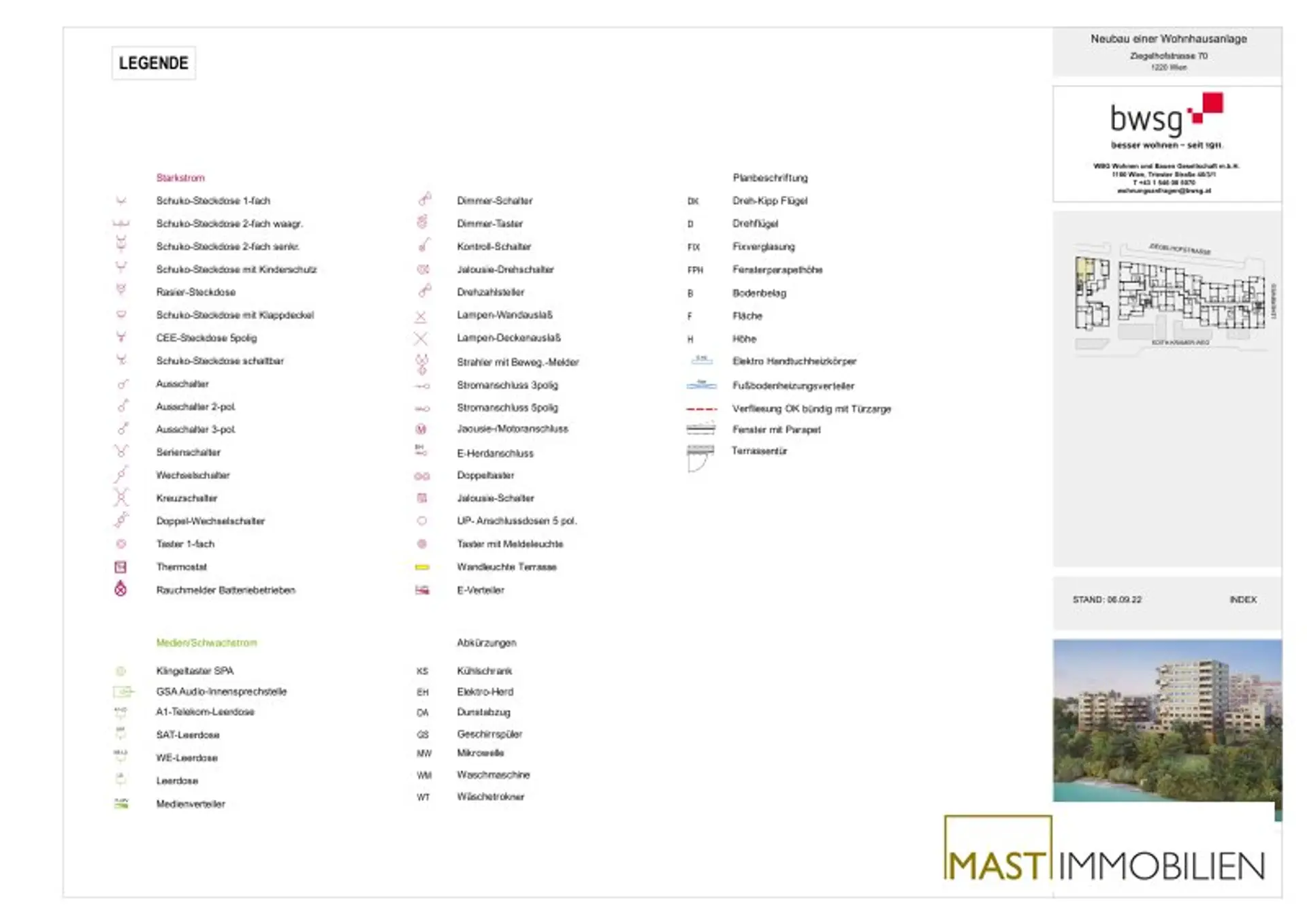Viewport: 1307px width, 924px height.
Task: Click the E-Verteiler symbol icon
Action: tap(422, 590)
